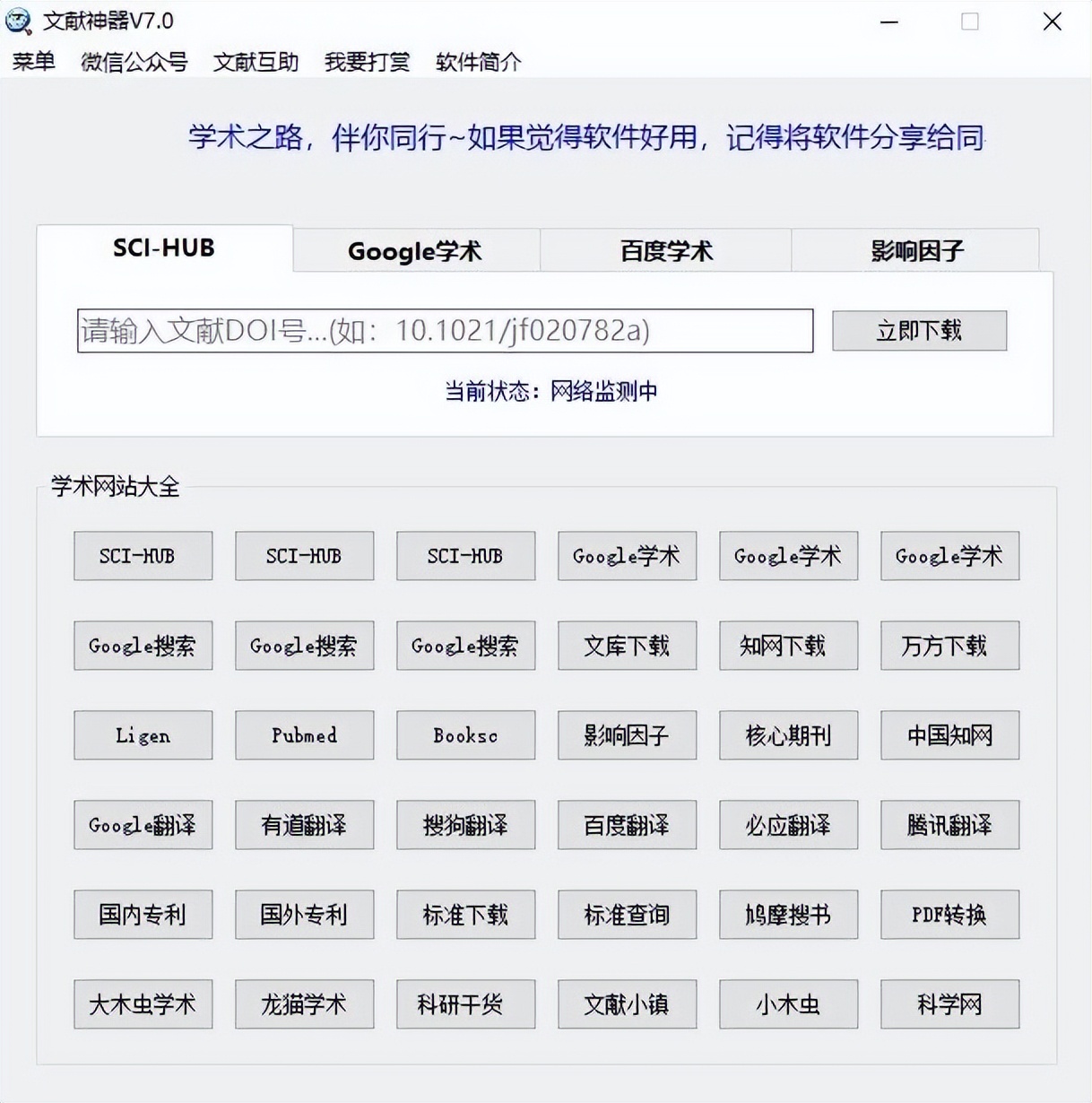Click the PDF转换 button
This screenshot has height=1103, width=1092.
[949, 915]
